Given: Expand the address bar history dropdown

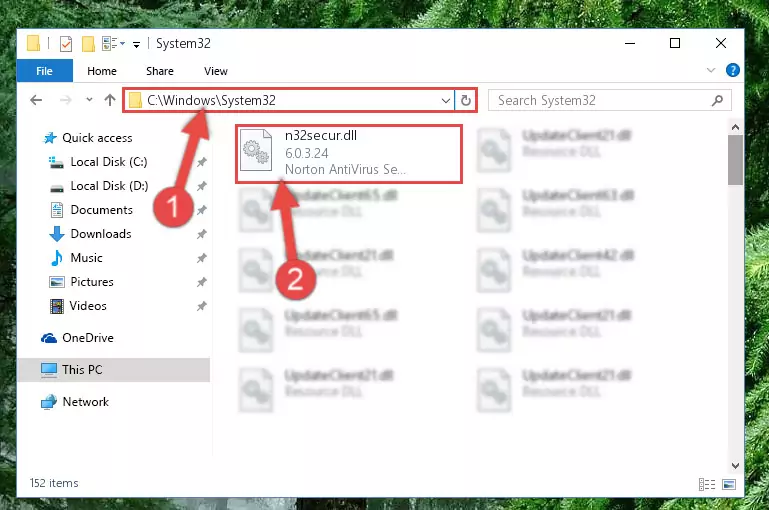Looking at the screenshot, I should pos(445,101).
